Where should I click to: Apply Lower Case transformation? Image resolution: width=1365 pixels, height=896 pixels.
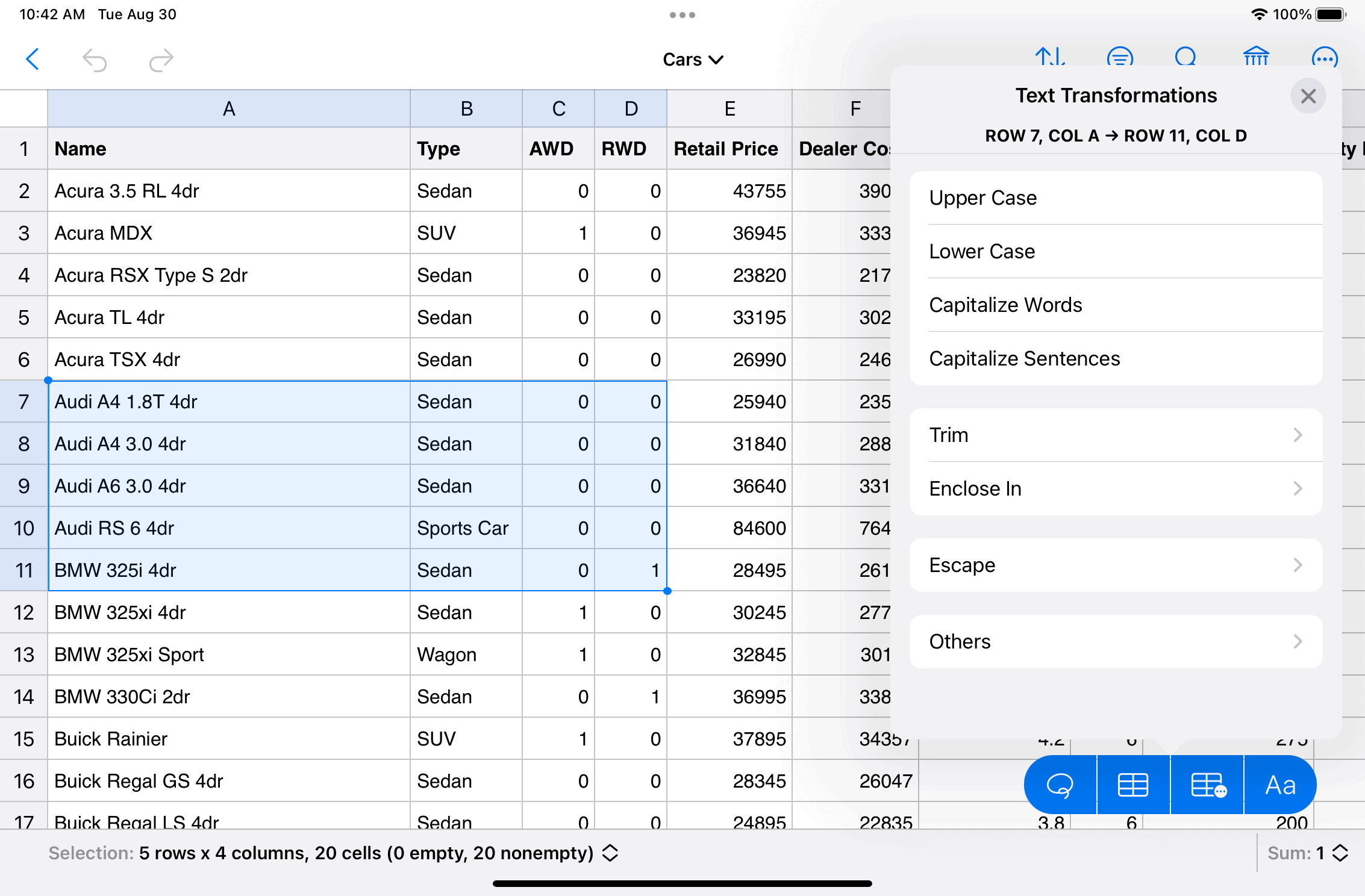(x=1116, y=251)
